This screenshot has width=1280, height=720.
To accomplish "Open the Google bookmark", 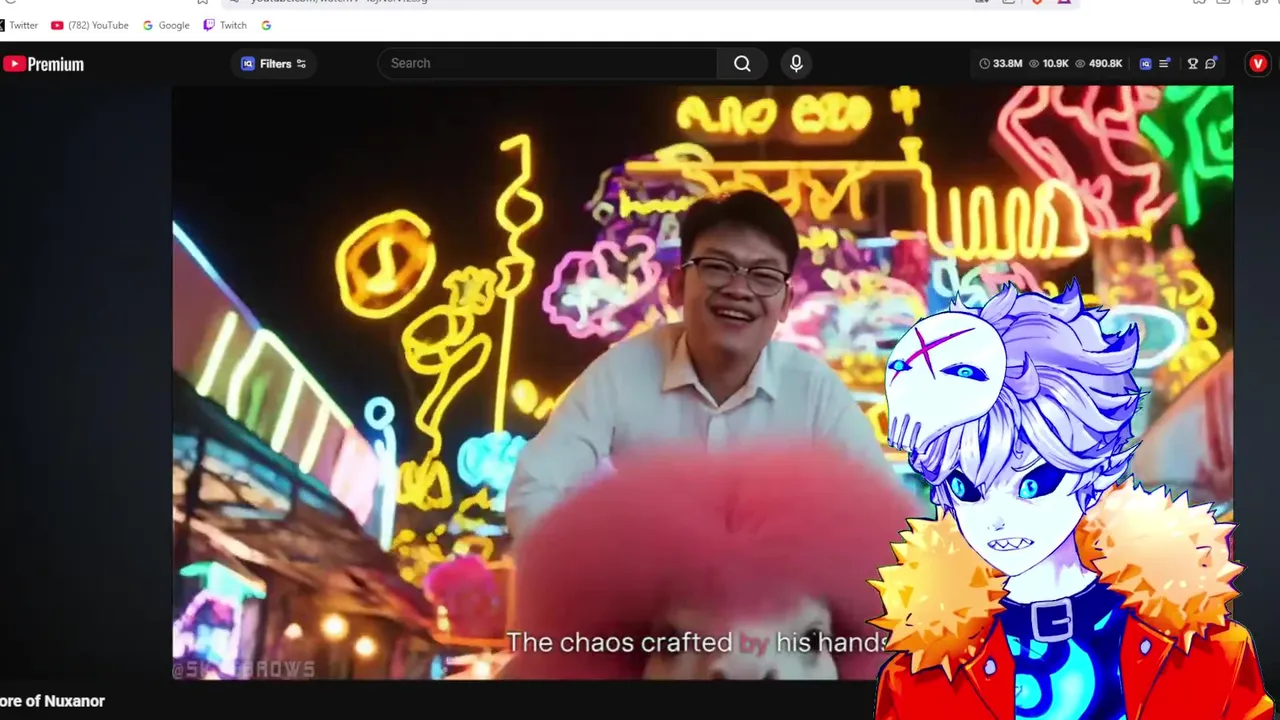I will [x=166, y=25].
